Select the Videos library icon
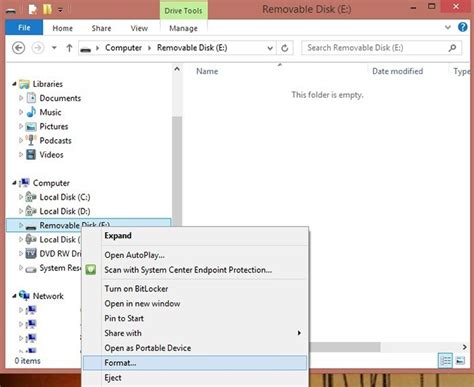Viewport: 474px width, 387px height. 31,155
